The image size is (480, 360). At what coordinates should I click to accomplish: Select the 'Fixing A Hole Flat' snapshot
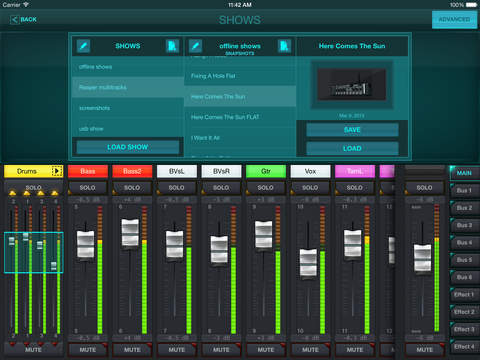(x=240, y=76)
